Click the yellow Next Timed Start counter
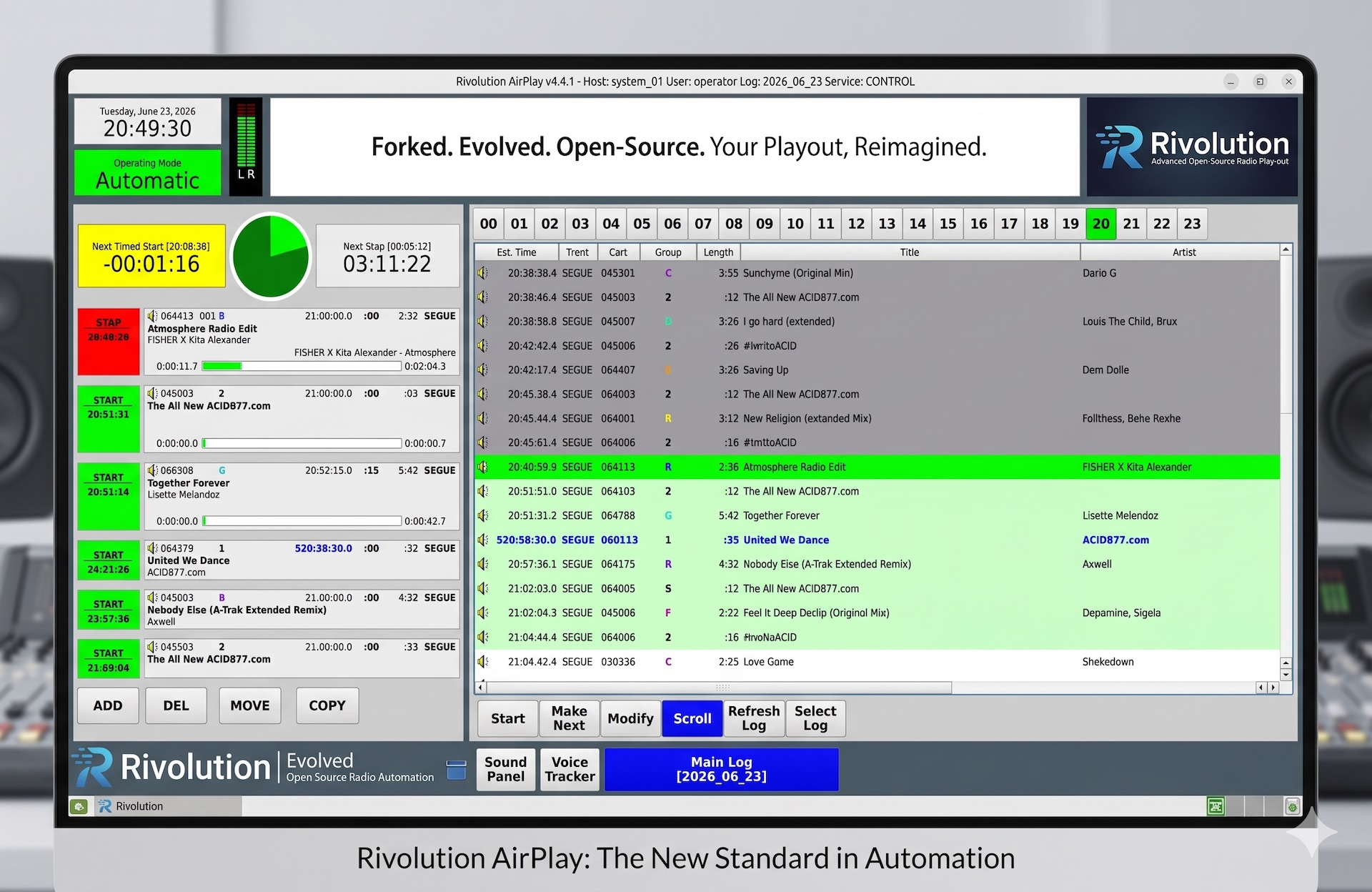1372x892 pixels. (151, 256)
